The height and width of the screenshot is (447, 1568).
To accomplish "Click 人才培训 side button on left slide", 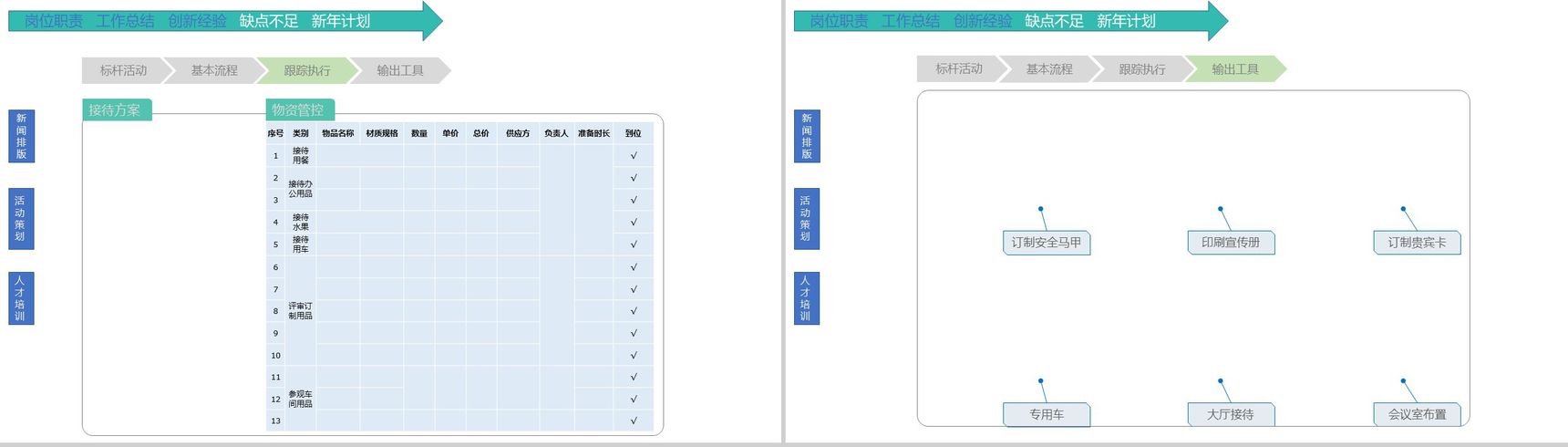I will pyautogui.click(x=21, y=298).
